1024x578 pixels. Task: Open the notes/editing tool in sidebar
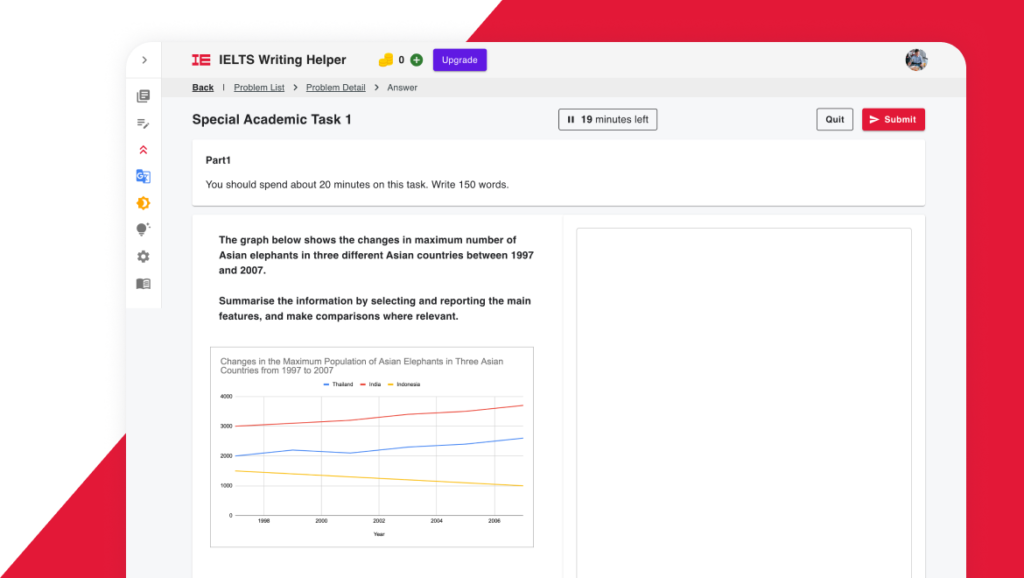pos(143,123)
